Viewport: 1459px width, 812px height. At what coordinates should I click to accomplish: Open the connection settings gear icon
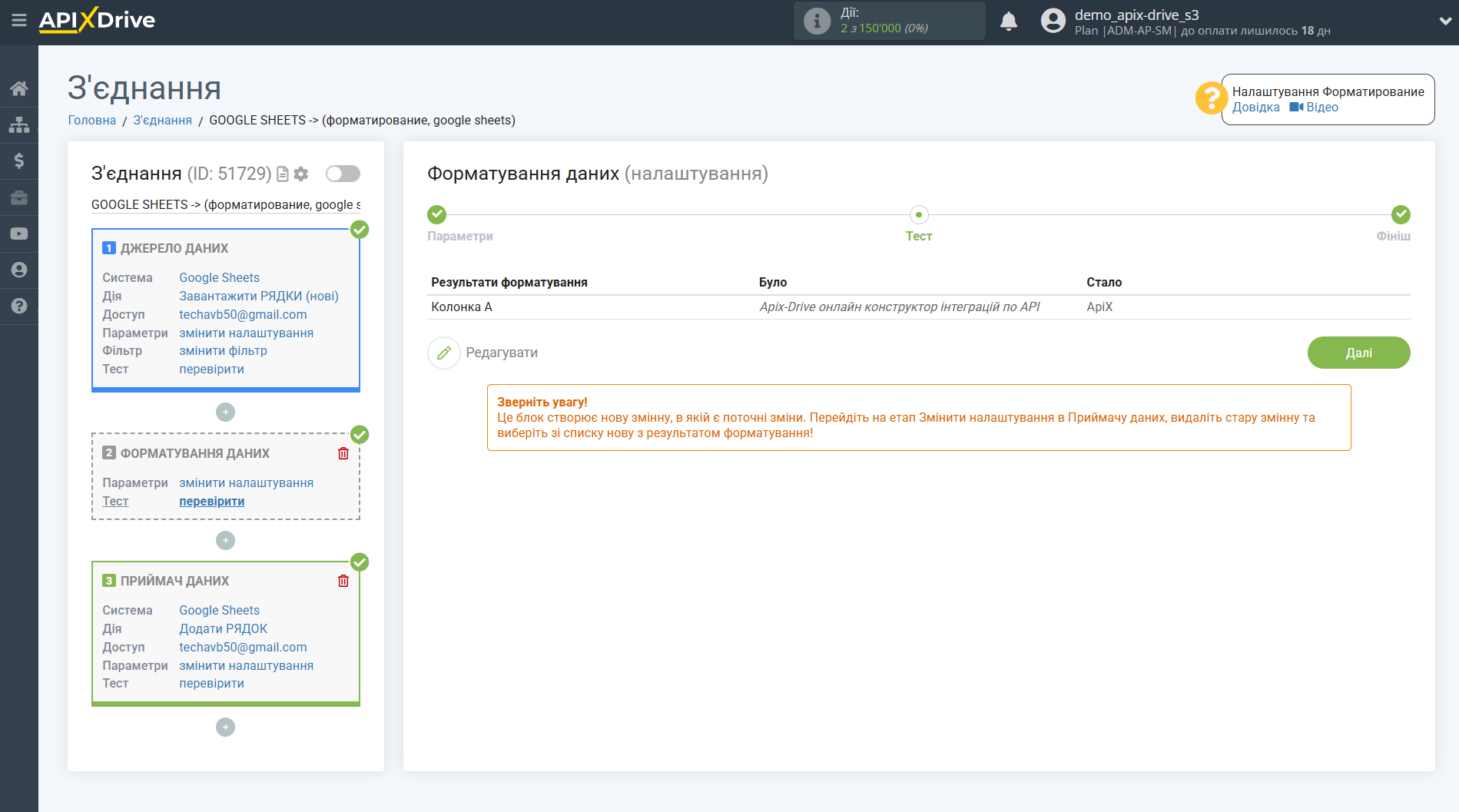(x=301, y=174)
